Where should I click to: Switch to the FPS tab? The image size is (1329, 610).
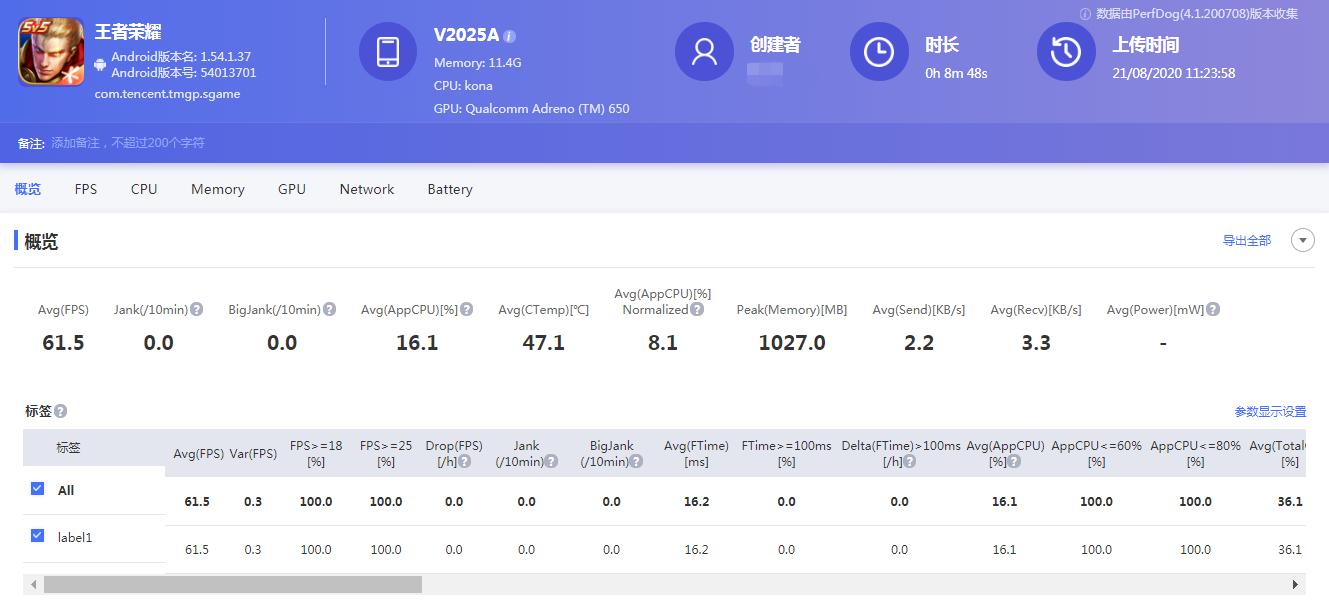pyautogui.click(x=85, y=188)
